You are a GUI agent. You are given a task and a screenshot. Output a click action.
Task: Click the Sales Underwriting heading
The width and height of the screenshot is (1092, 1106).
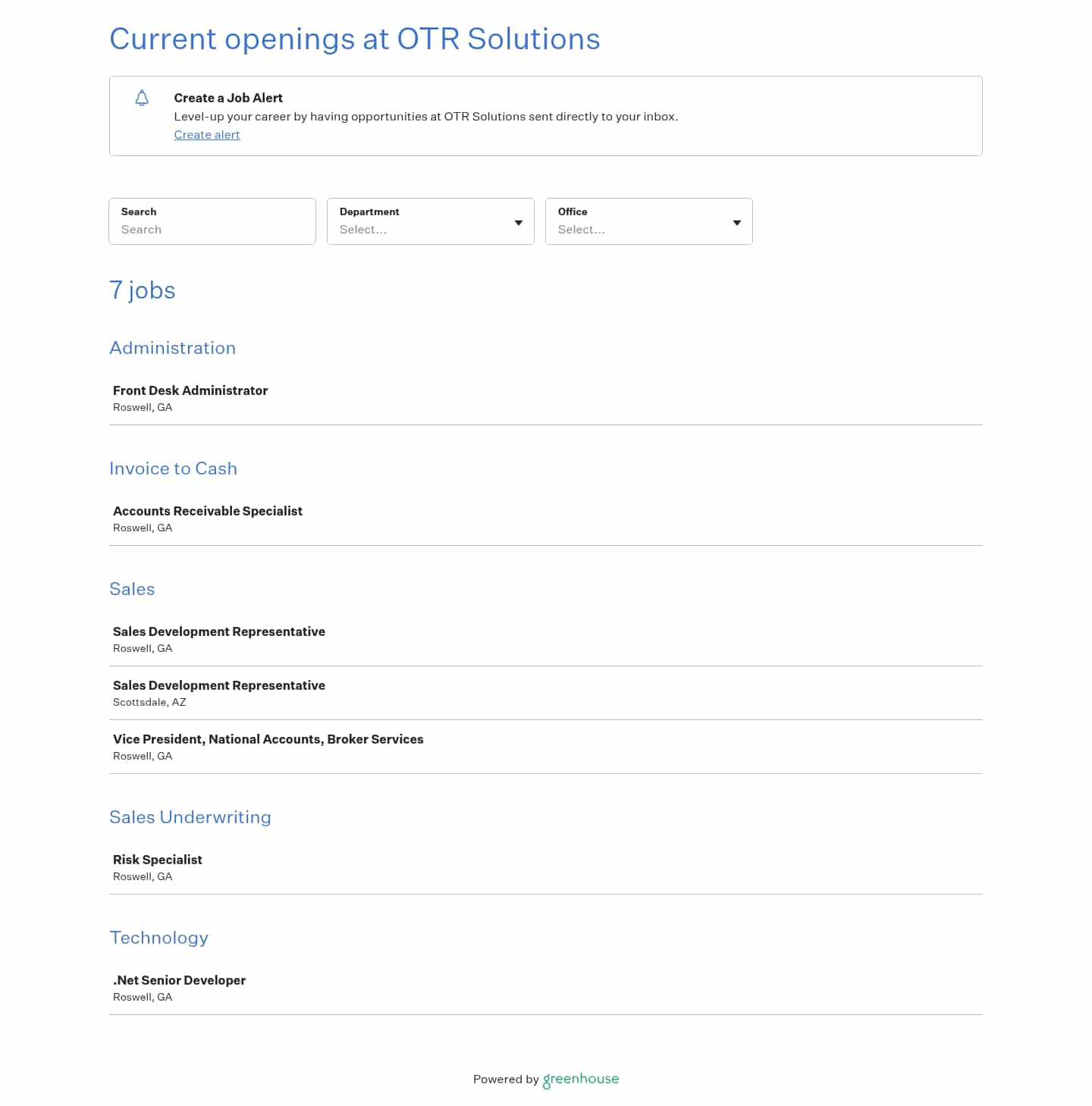point(190,817)
